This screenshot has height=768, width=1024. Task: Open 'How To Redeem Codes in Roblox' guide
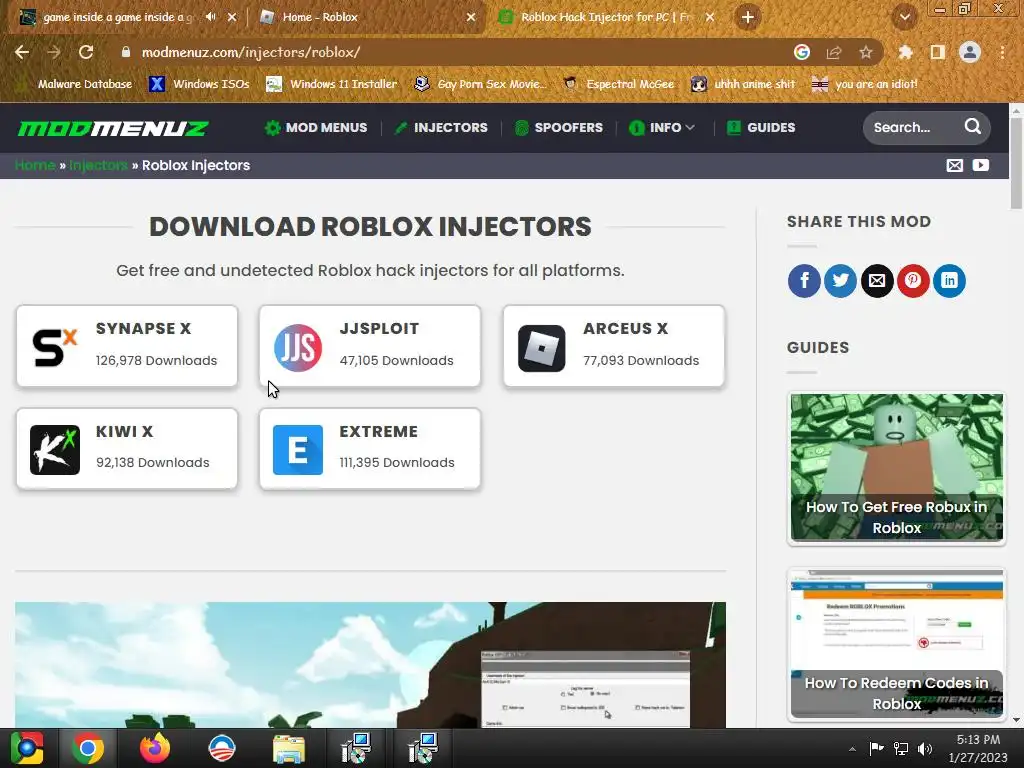coord(897,644)
